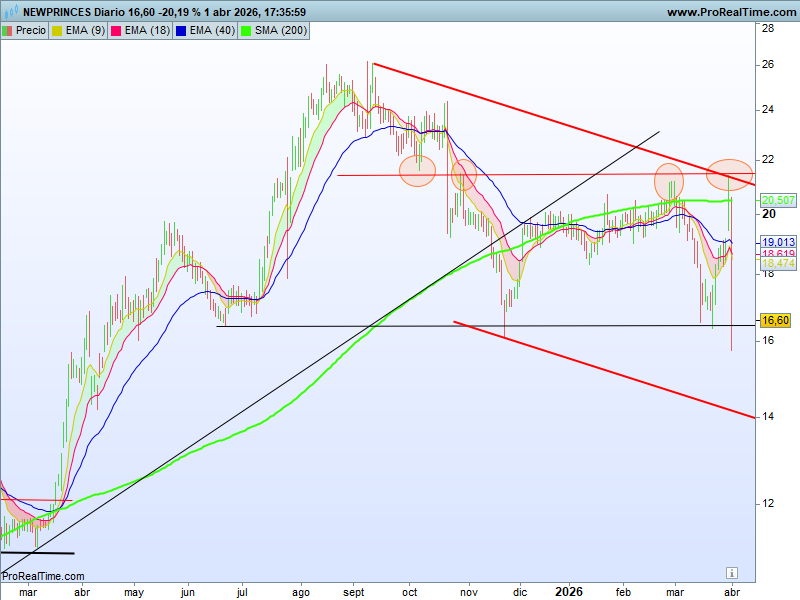Click the jul label on time axis
The height and width of the screenshot is (600, 800).
click(242, 592)
